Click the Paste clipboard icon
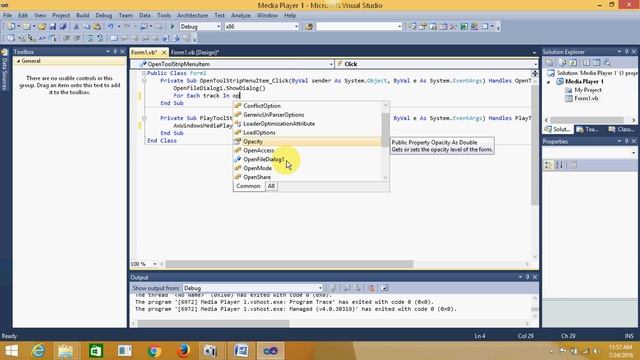640x360 pixels. pyautogui.click(x=97, y=27)
